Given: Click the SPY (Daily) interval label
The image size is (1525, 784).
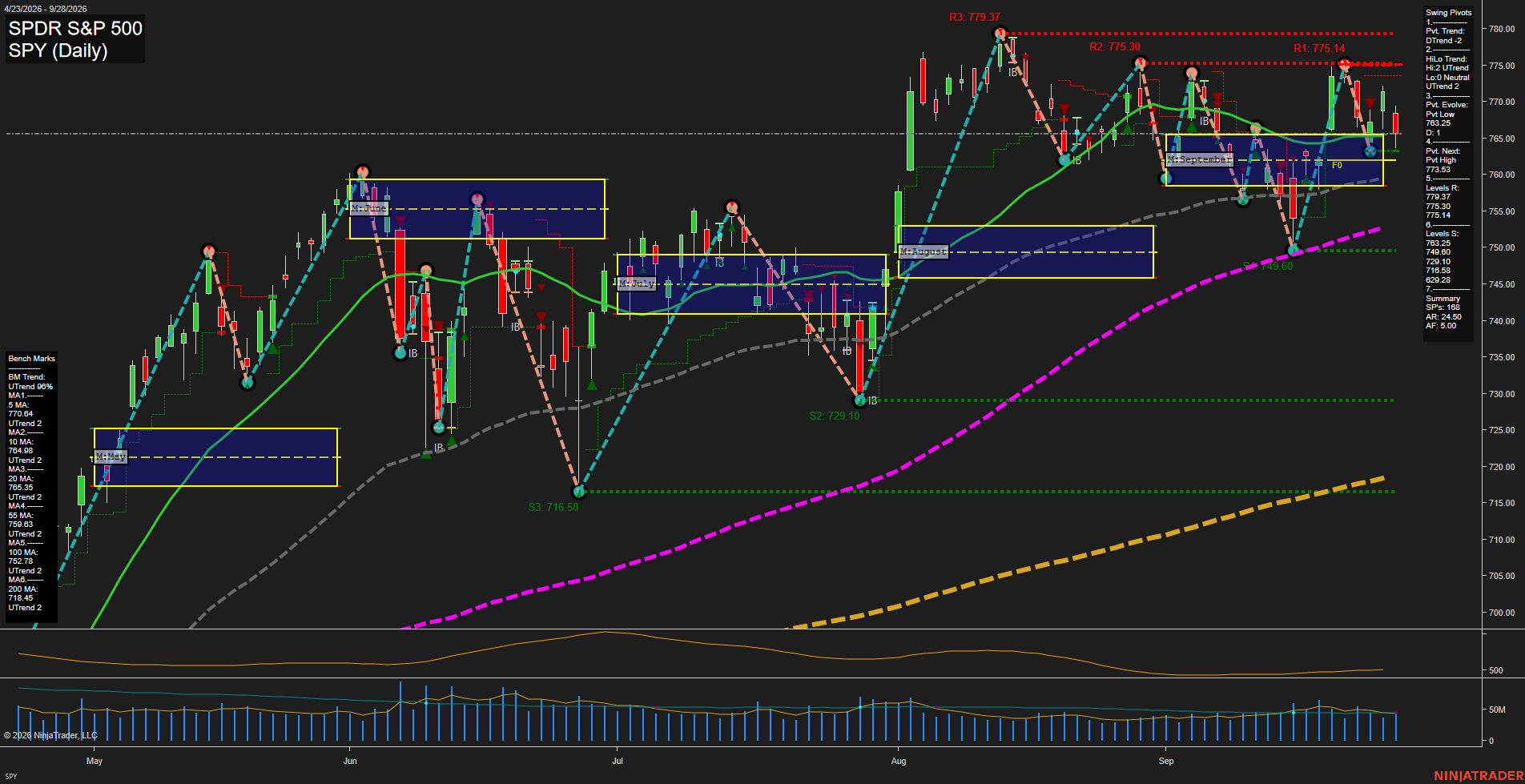Looking at the screenshot, I should pos(58,50).
